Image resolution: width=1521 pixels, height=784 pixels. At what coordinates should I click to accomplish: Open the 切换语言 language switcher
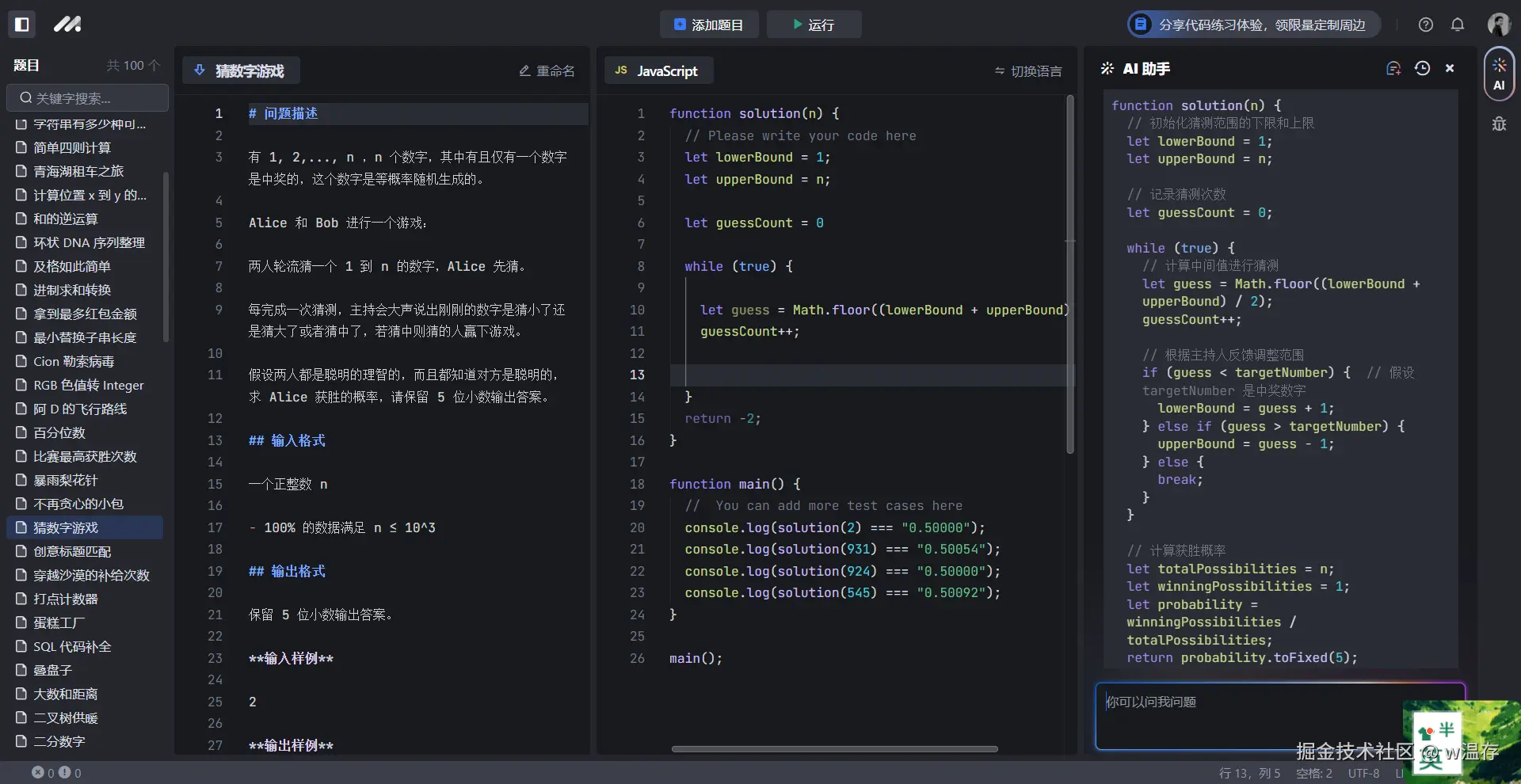tap(1028, 71)
